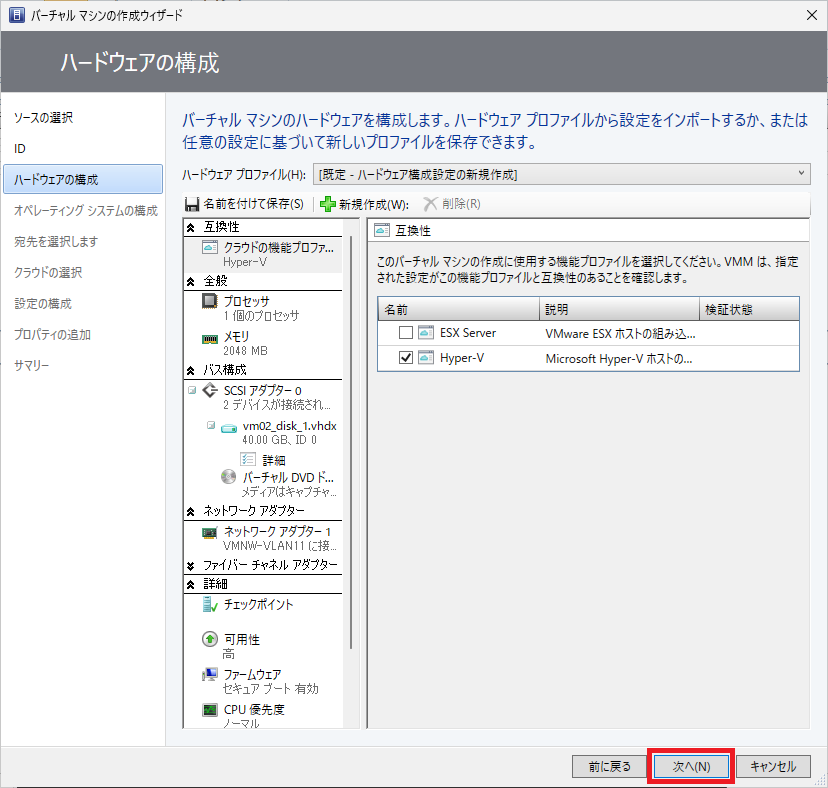
Task: Select CPU 優先度 tree item text
Action: click(254, 709)
